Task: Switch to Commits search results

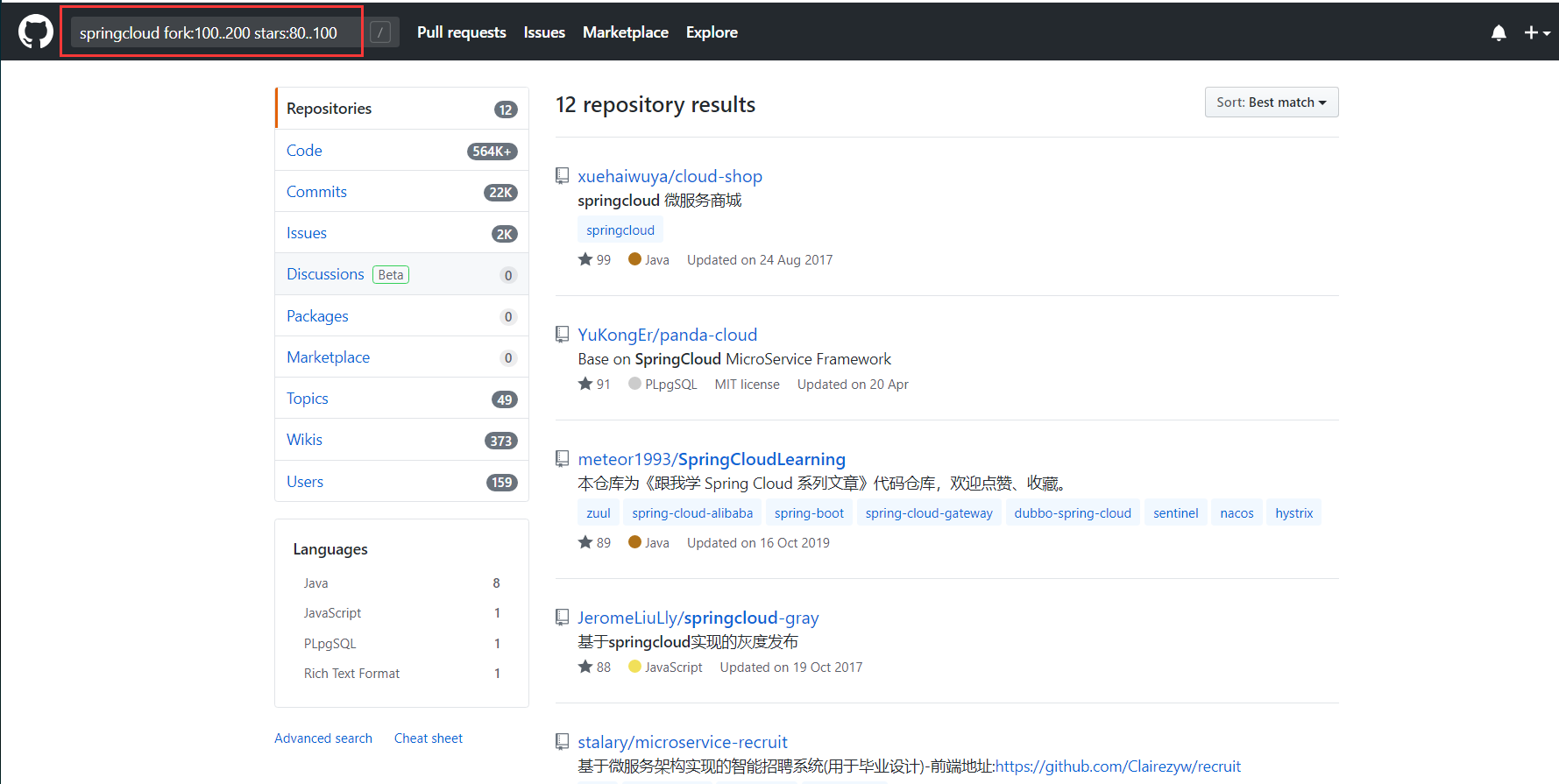Action: 316,192
